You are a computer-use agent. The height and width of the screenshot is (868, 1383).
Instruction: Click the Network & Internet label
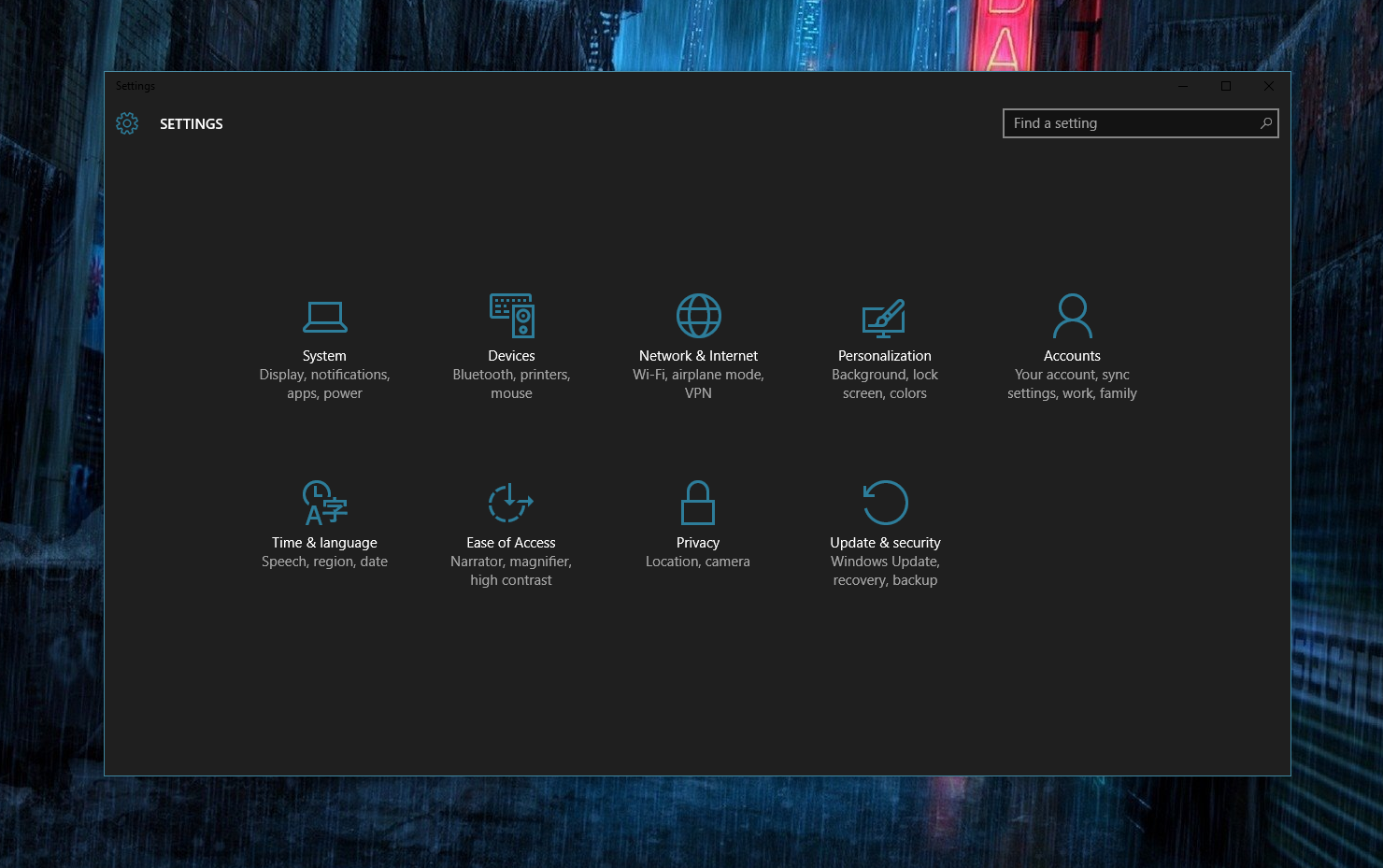click(x=698, y=356)
